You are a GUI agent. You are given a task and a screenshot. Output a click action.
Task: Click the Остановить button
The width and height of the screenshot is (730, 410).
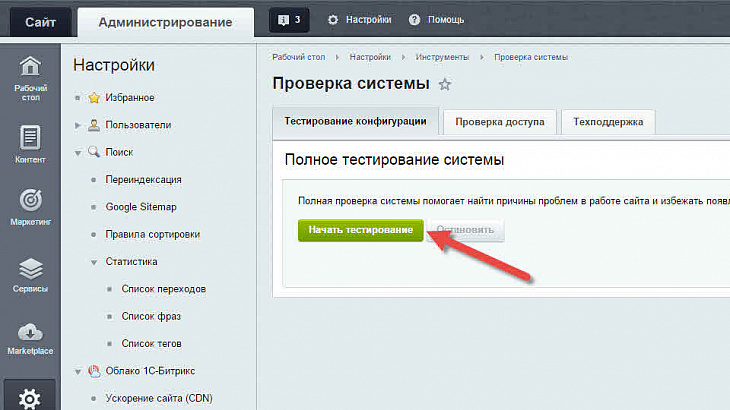[465, 230]
